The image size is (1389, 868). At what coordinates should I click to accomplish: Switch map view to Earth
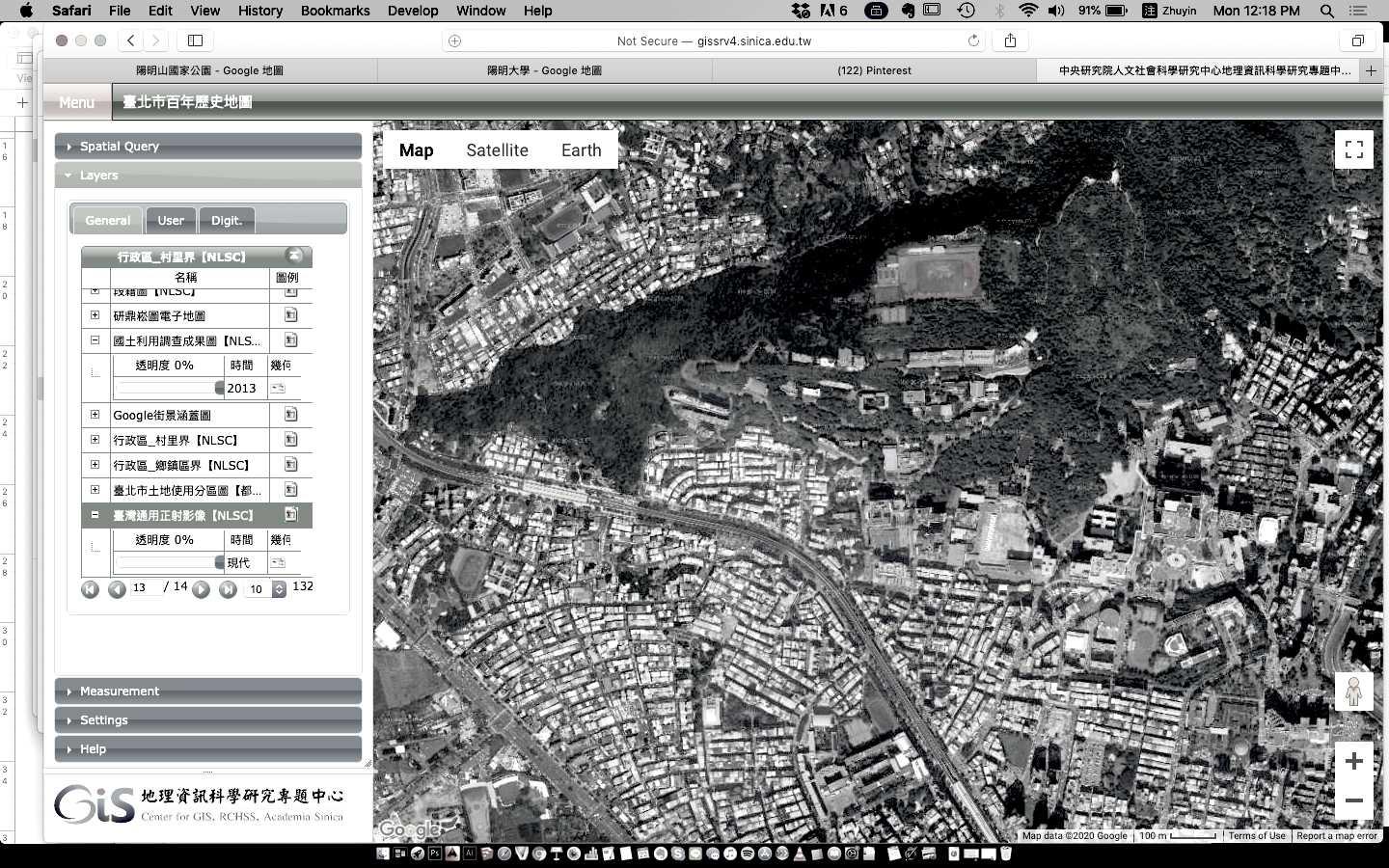(x=581, y=150)
